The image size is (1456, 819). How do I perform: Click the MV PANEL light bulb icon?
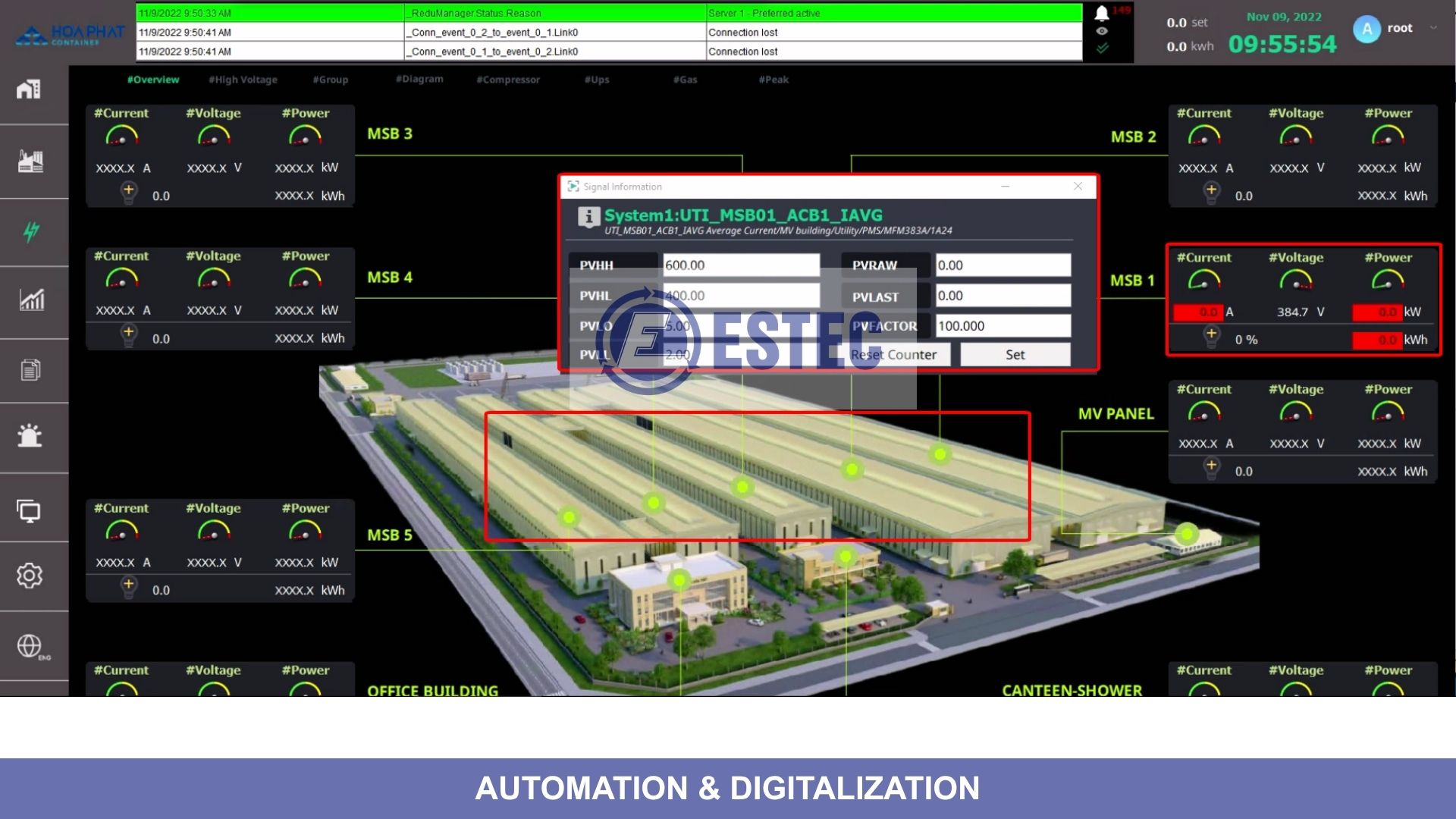click(1212, 467)
